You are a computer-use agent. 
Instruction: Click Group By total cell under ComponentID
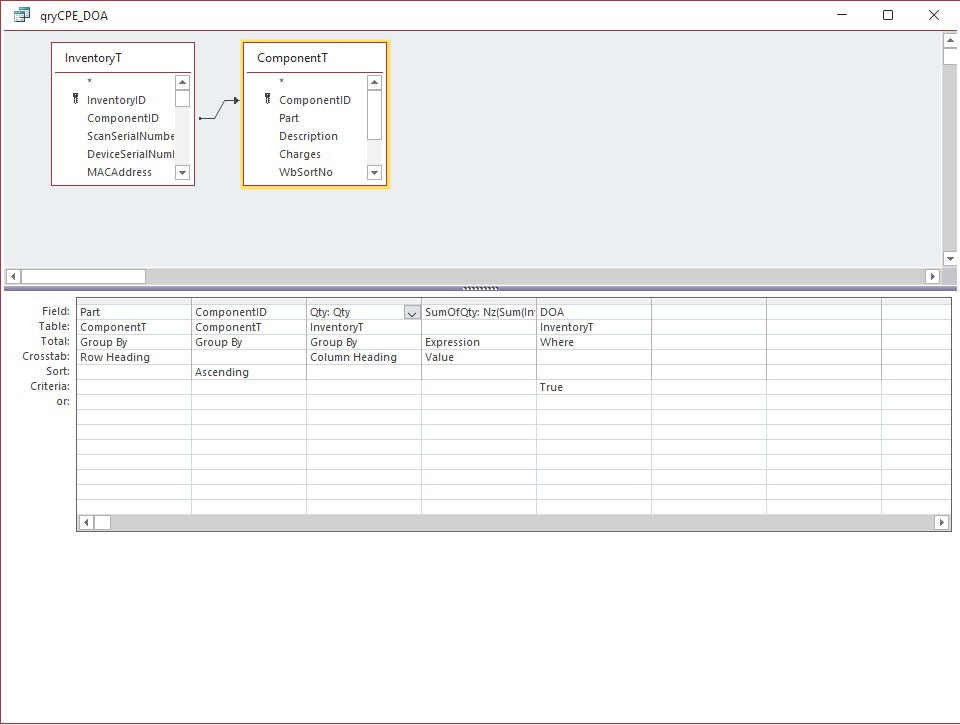coord(249,342)
